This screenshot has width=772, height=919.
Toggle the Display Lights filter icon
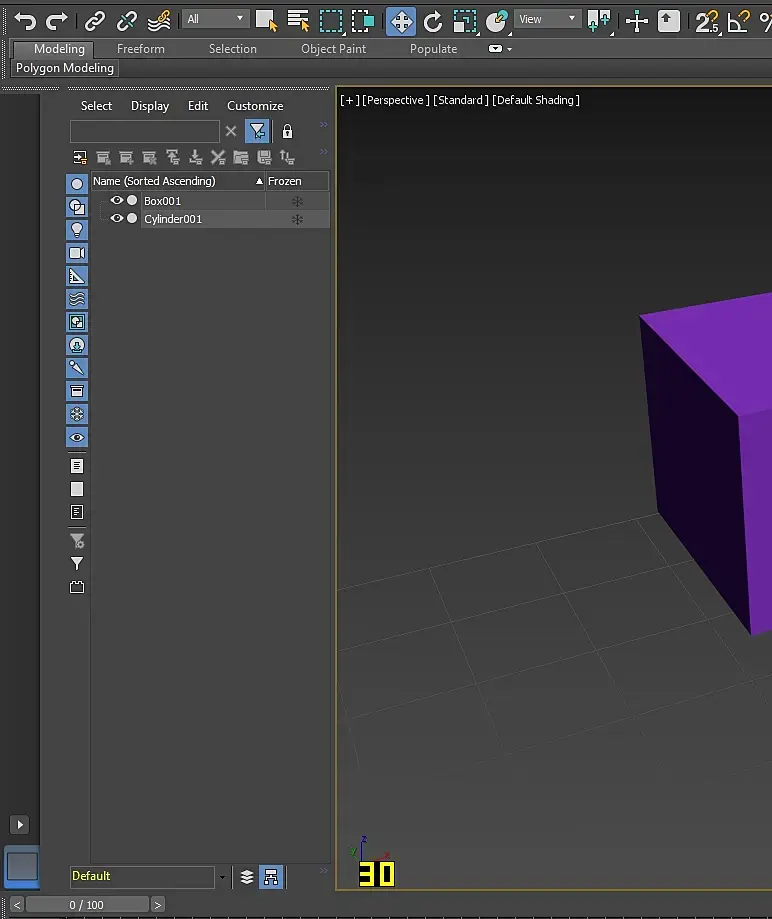pos(77,230)
